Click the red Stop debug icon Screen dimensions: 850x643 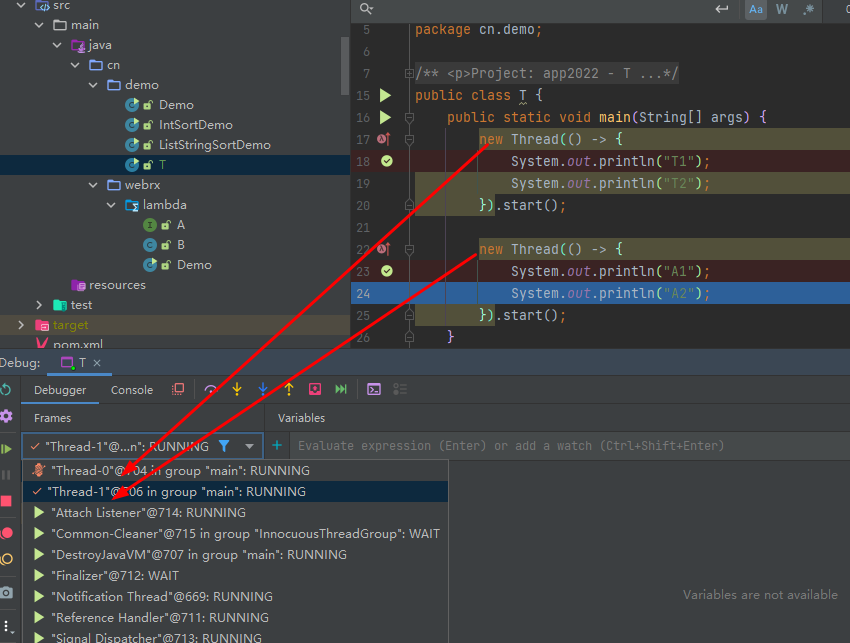pos(7,501)
